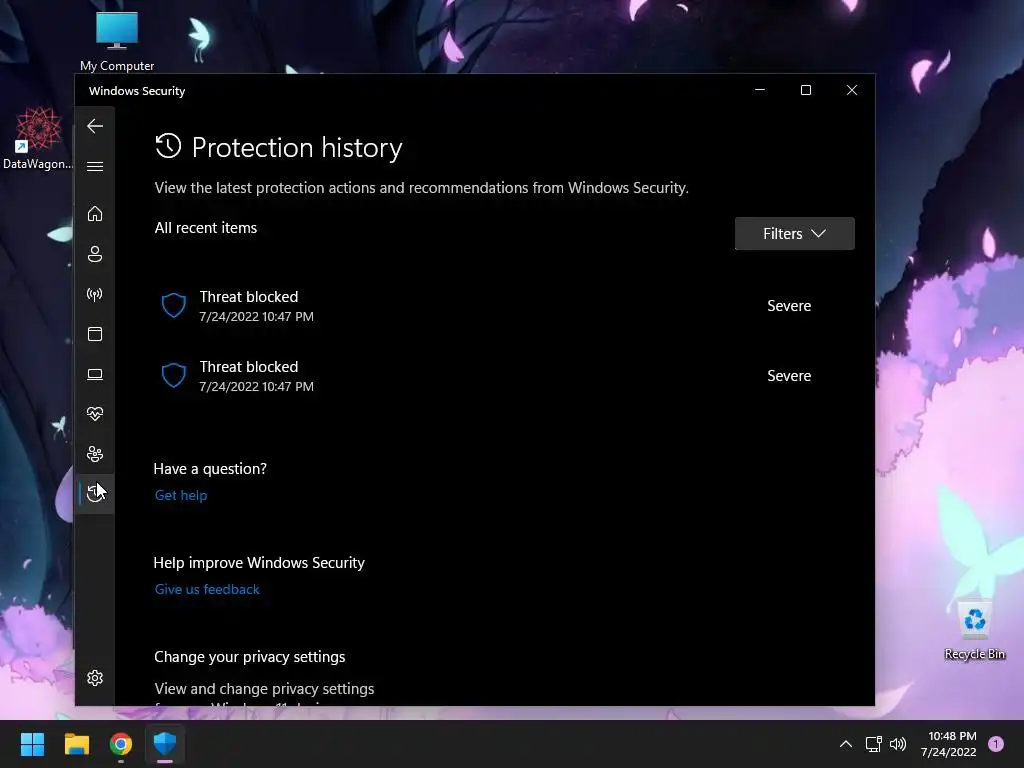Open Device security laptop icon
The width and height of the screenshot is (1024, 768).
pos(95,374)
